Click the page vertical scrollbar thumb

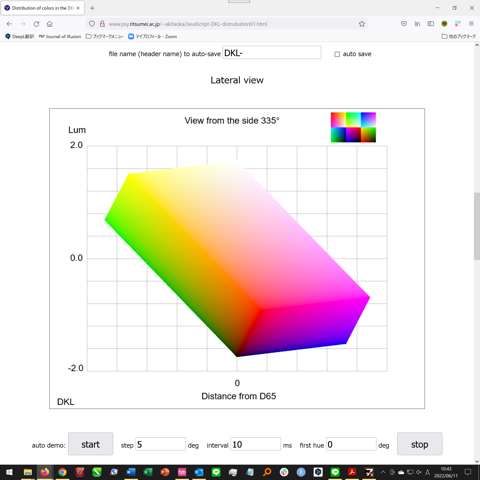pos(477,226)
